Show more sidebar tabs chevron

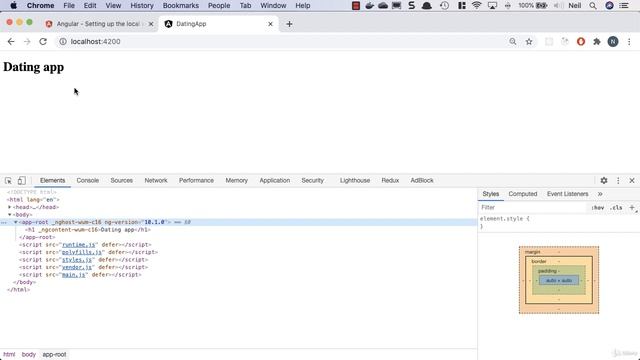[x=600, y=194]
